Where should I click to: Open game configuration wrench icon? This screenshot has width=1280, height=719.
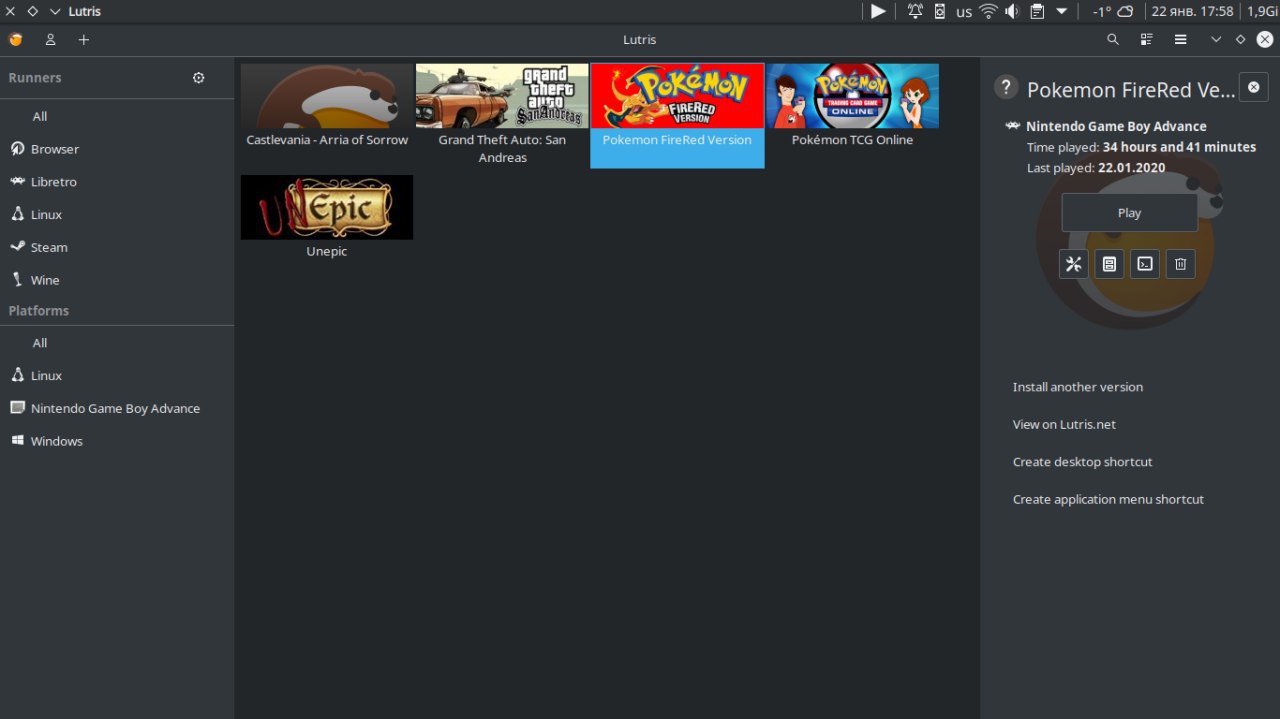(1074, 264)
